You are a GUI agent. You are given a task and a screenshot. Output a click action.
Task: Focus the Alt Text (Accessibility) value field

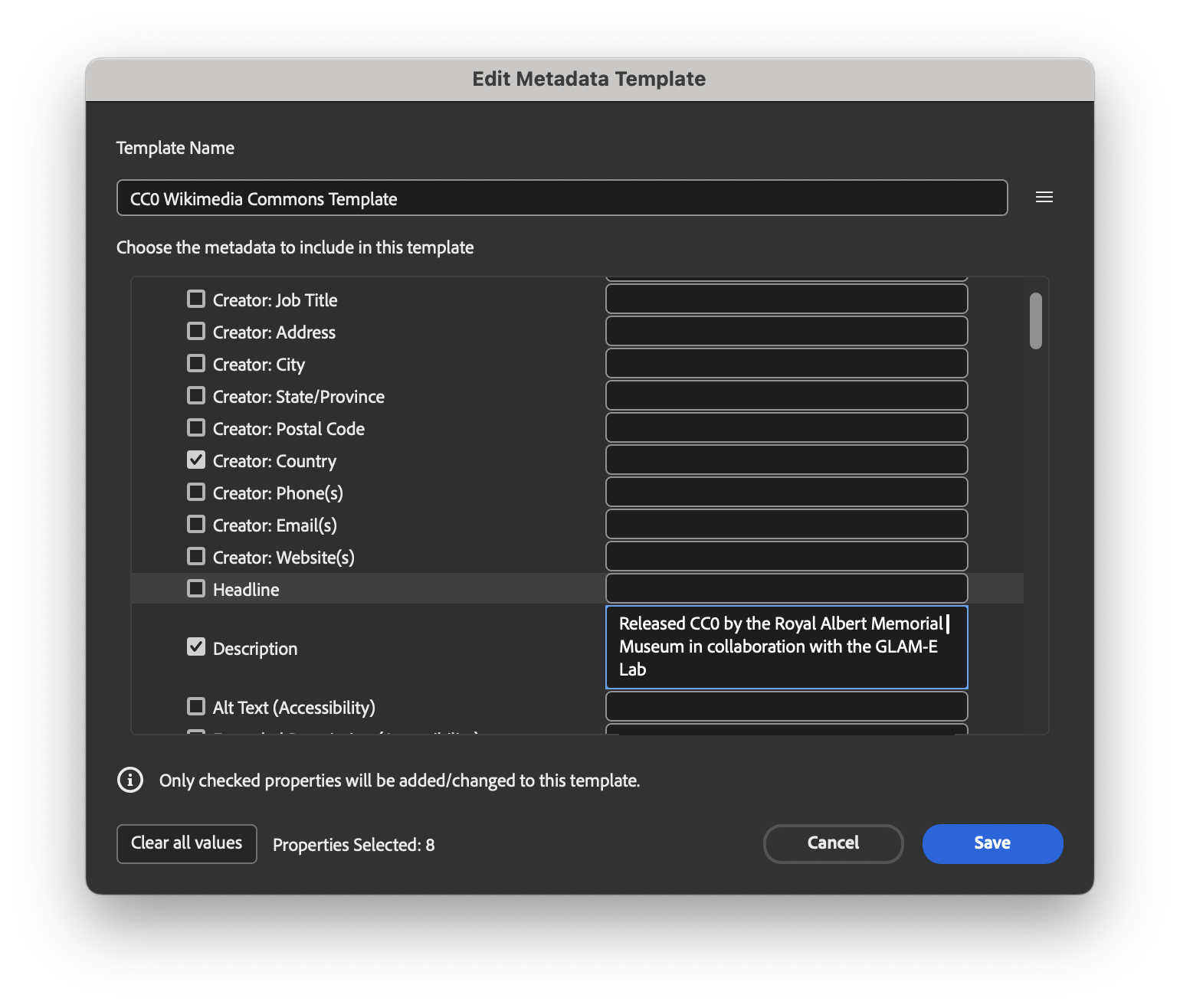pyautogui.click(x=786, y=706)
